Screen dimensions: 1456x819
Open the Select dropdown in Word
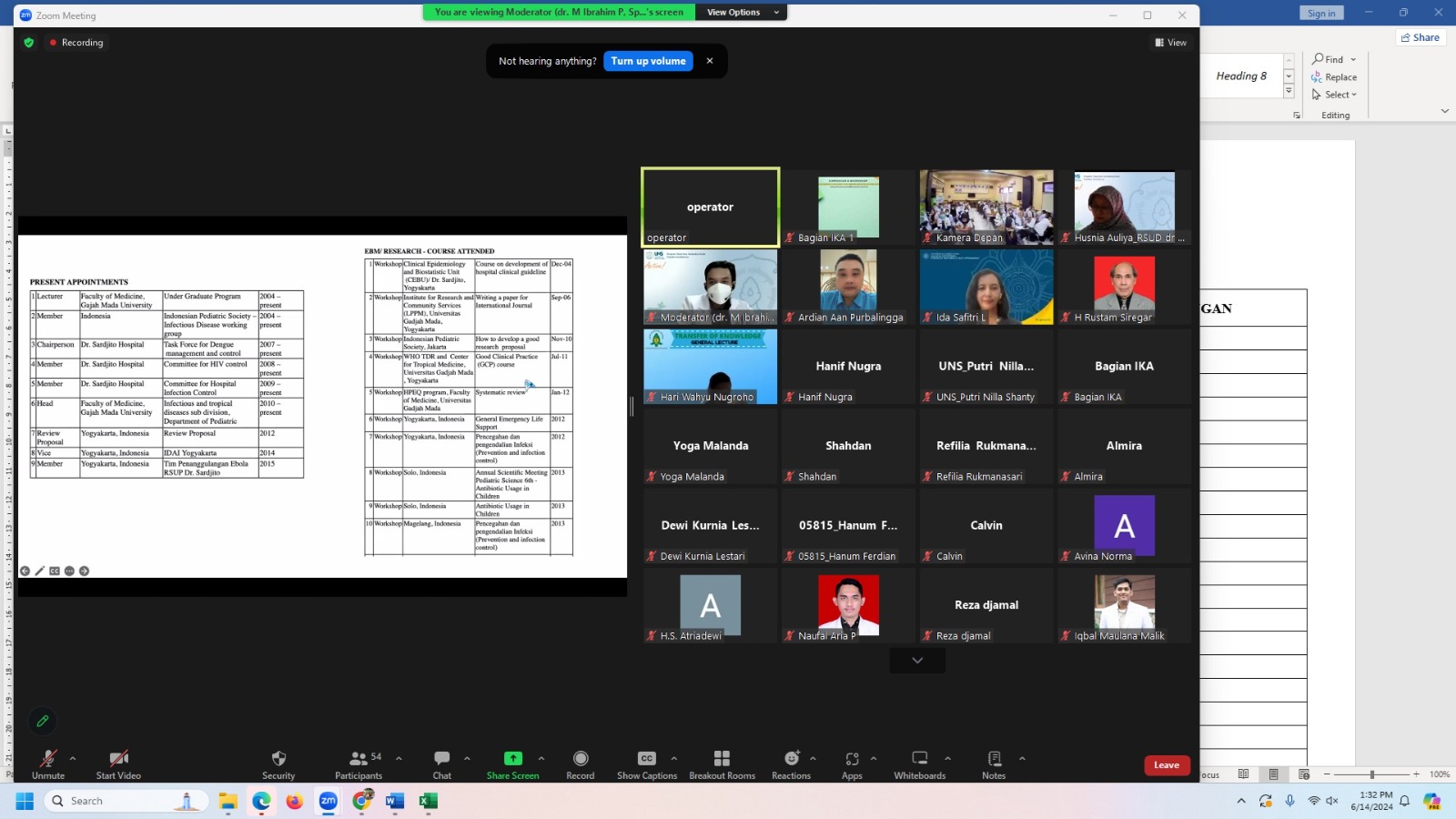point(1334,95)
